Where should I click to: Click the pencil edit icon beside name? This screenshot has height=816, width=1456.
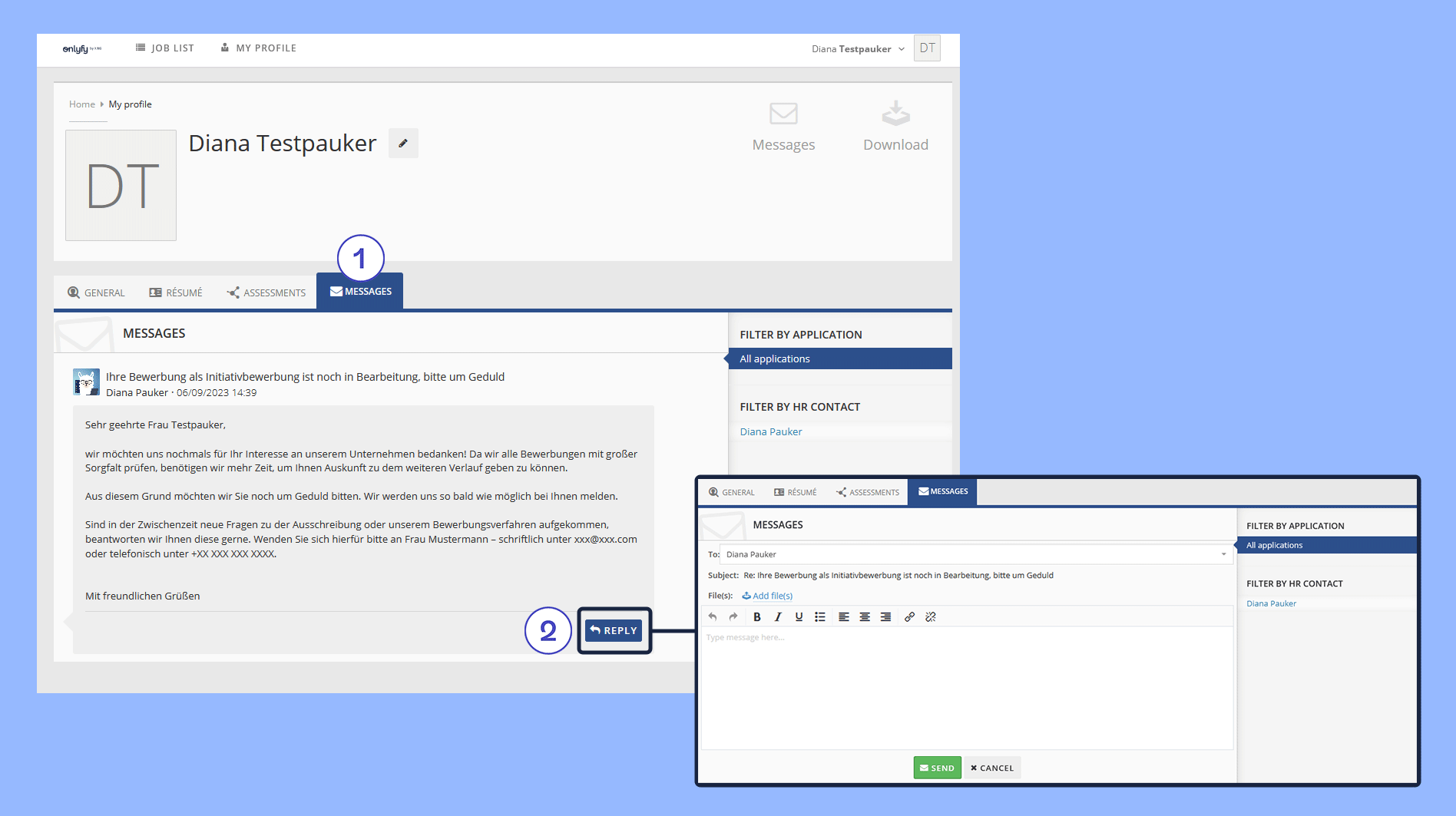click(x=403, y=144)
